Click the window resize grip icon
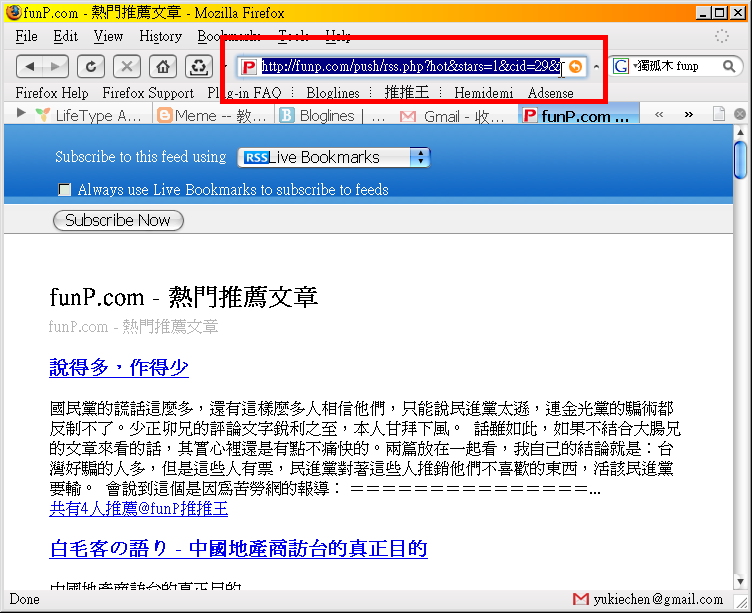This screenshot has width=752, height=613. (741, 601)
